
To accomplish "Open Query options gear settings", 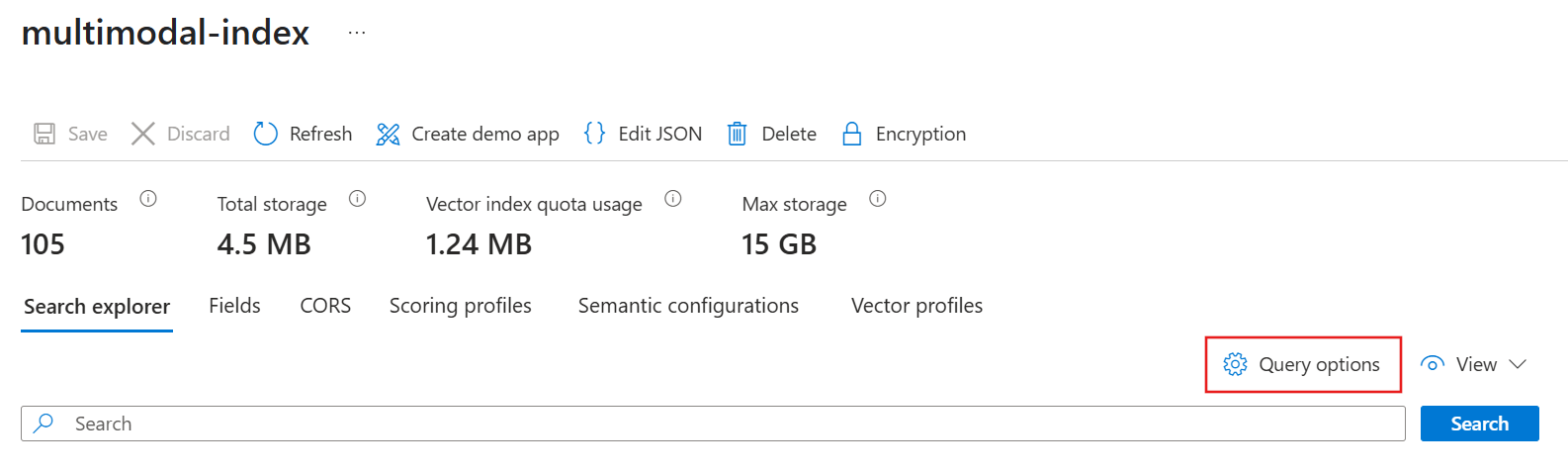I will point(1302,364).
